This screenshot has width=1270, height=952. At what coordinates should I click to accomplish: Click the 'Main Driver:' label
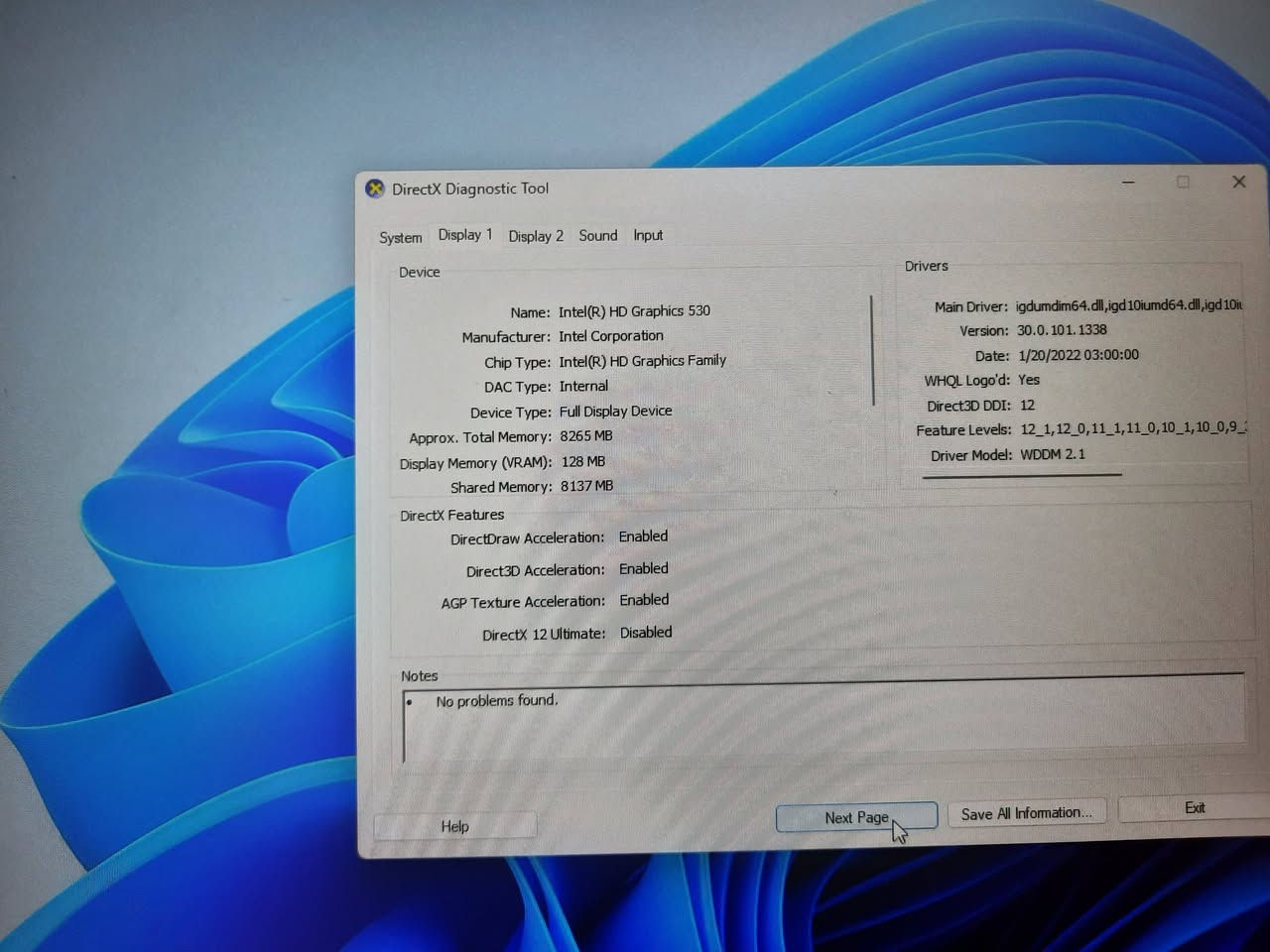[x=970, y=306]
